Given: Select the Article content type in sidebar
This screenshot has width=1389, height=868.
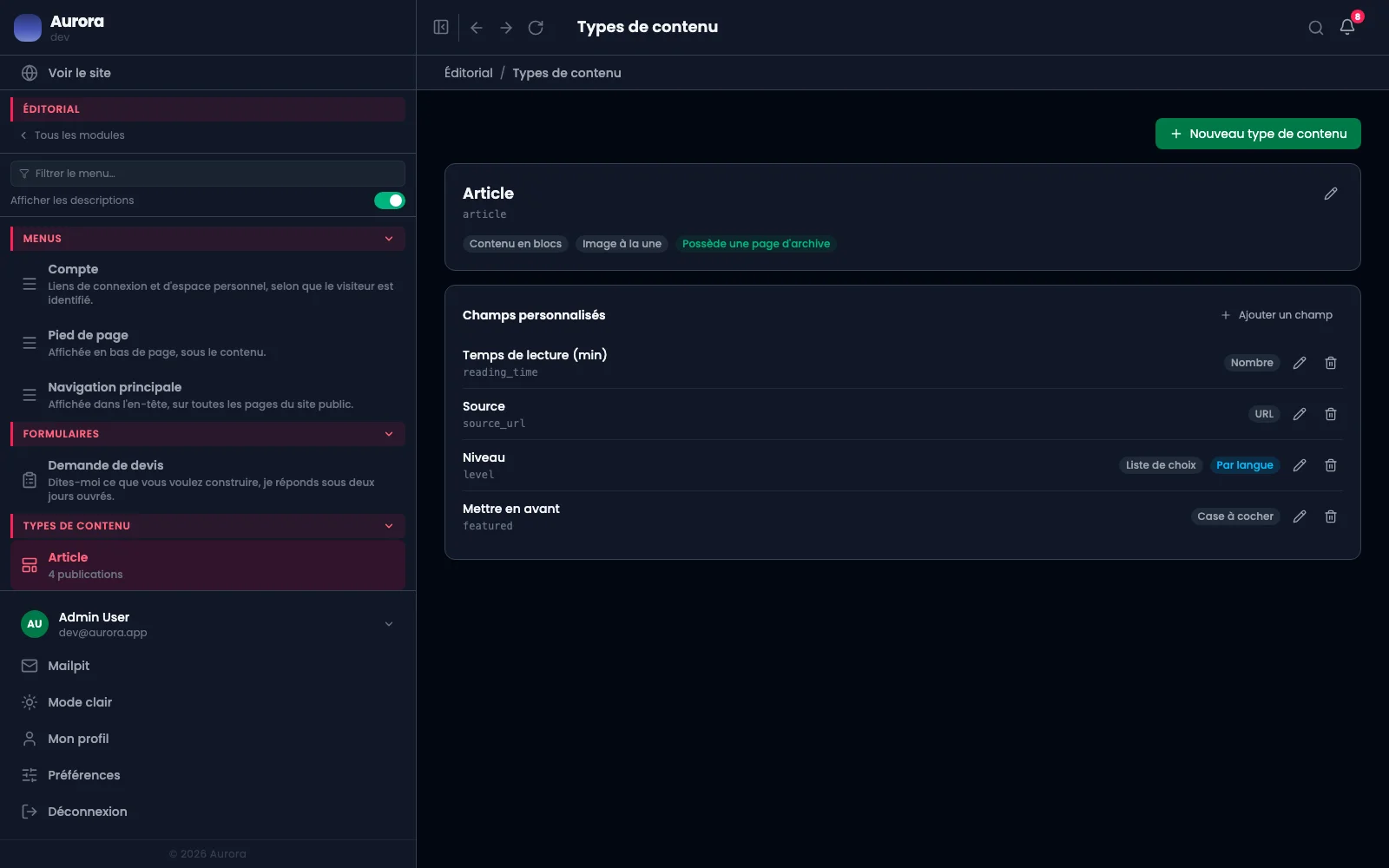Looking at the screenshot, I should tap(207, 565).
